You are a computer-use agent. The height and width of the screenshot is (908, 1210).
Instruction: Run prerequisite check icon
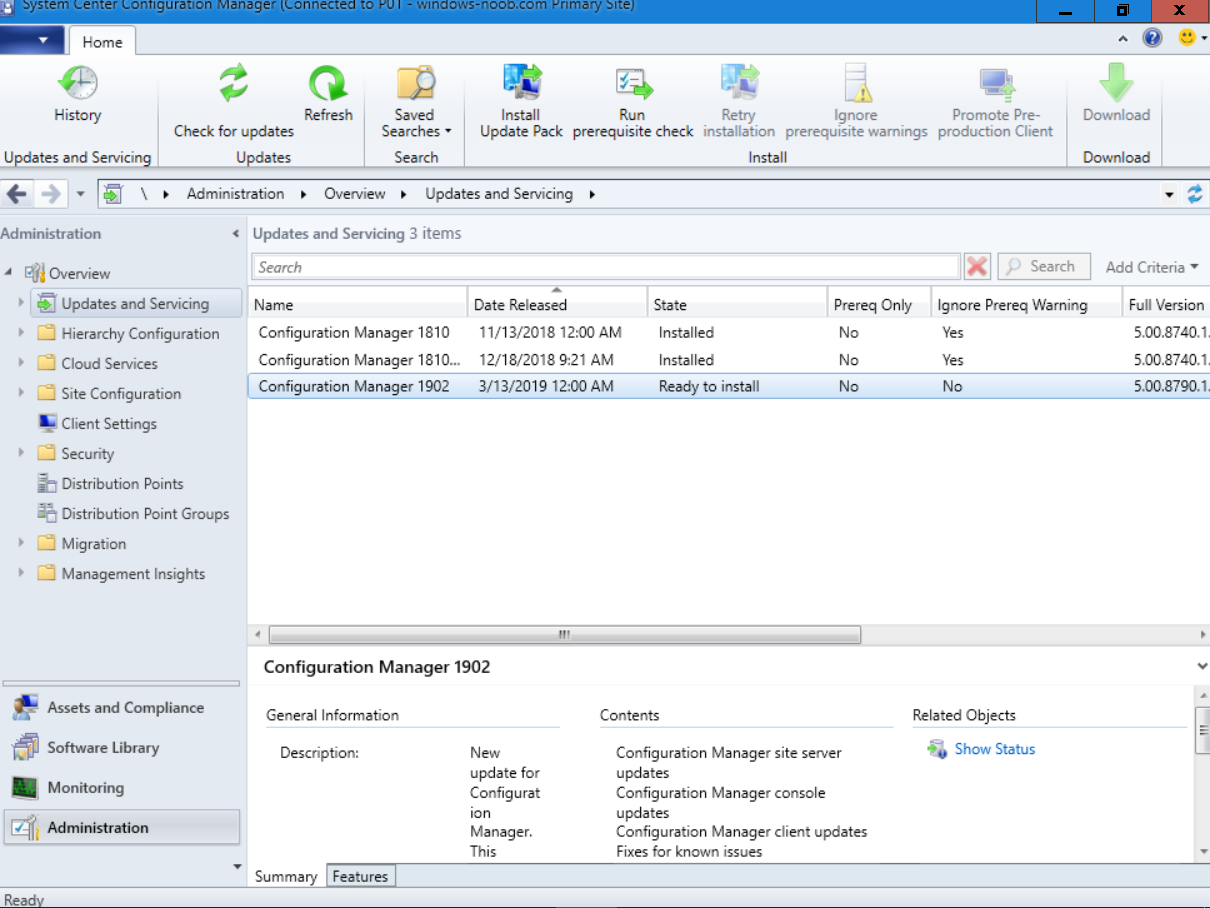pos(632,83)
